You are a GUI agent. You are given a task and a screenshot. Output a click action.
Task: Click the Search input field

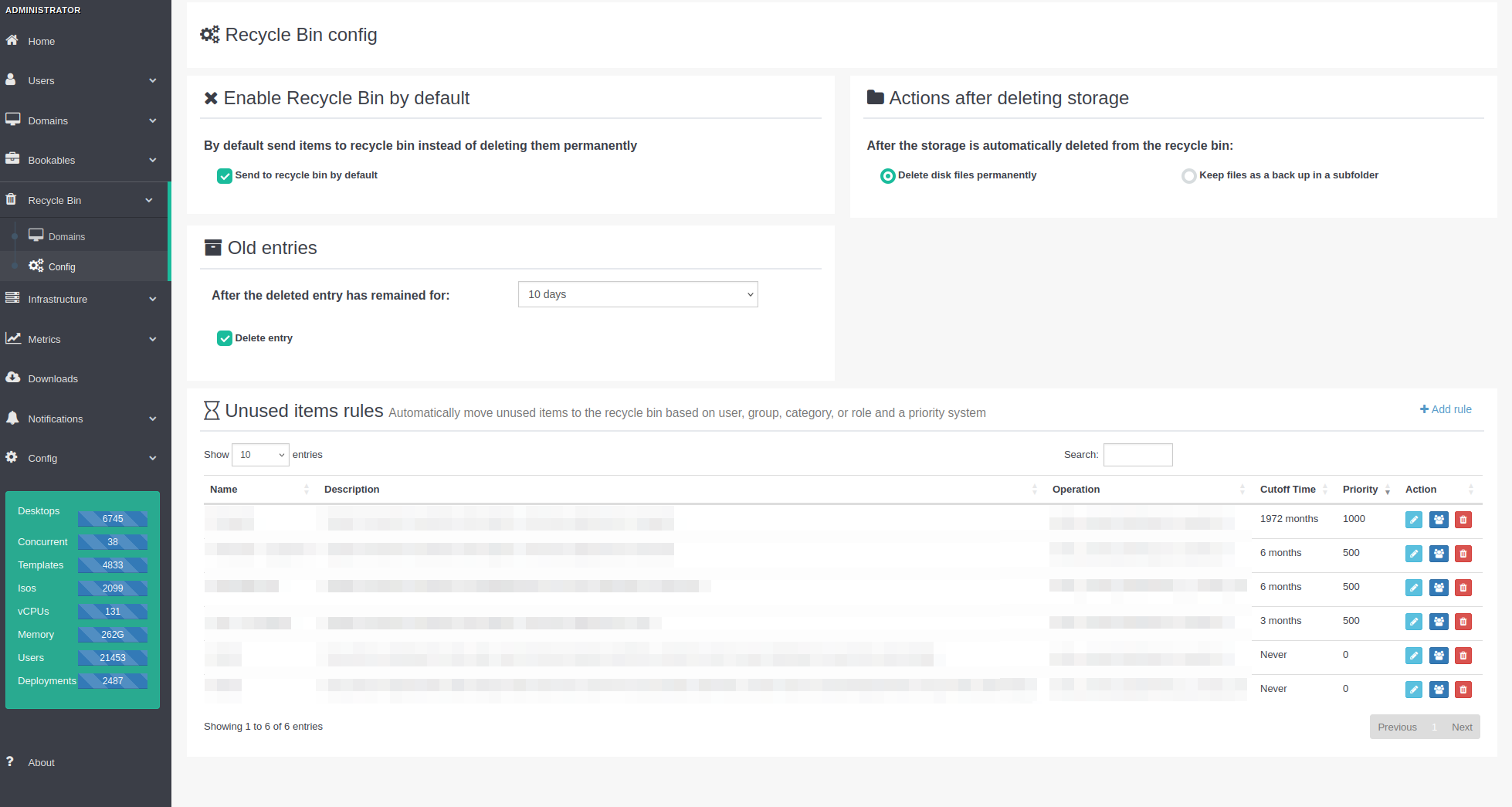1137,455
